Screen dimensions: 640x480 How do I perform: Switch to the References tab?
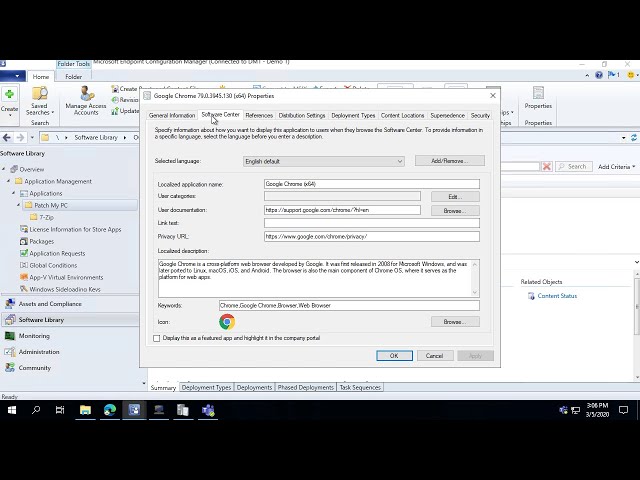click(x=259, y=116)
